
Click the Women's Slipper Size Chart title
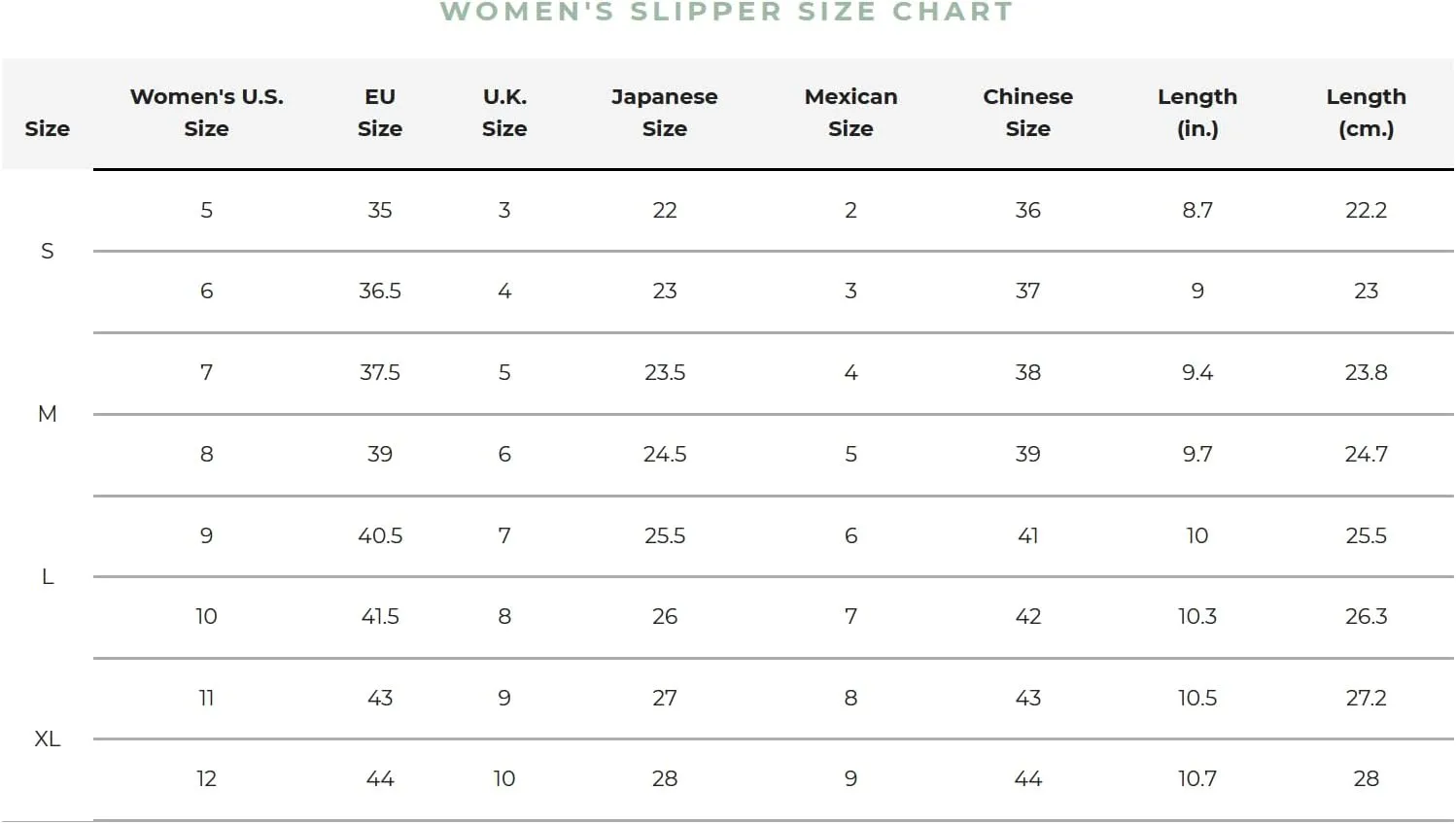click(x=727, y=12)
